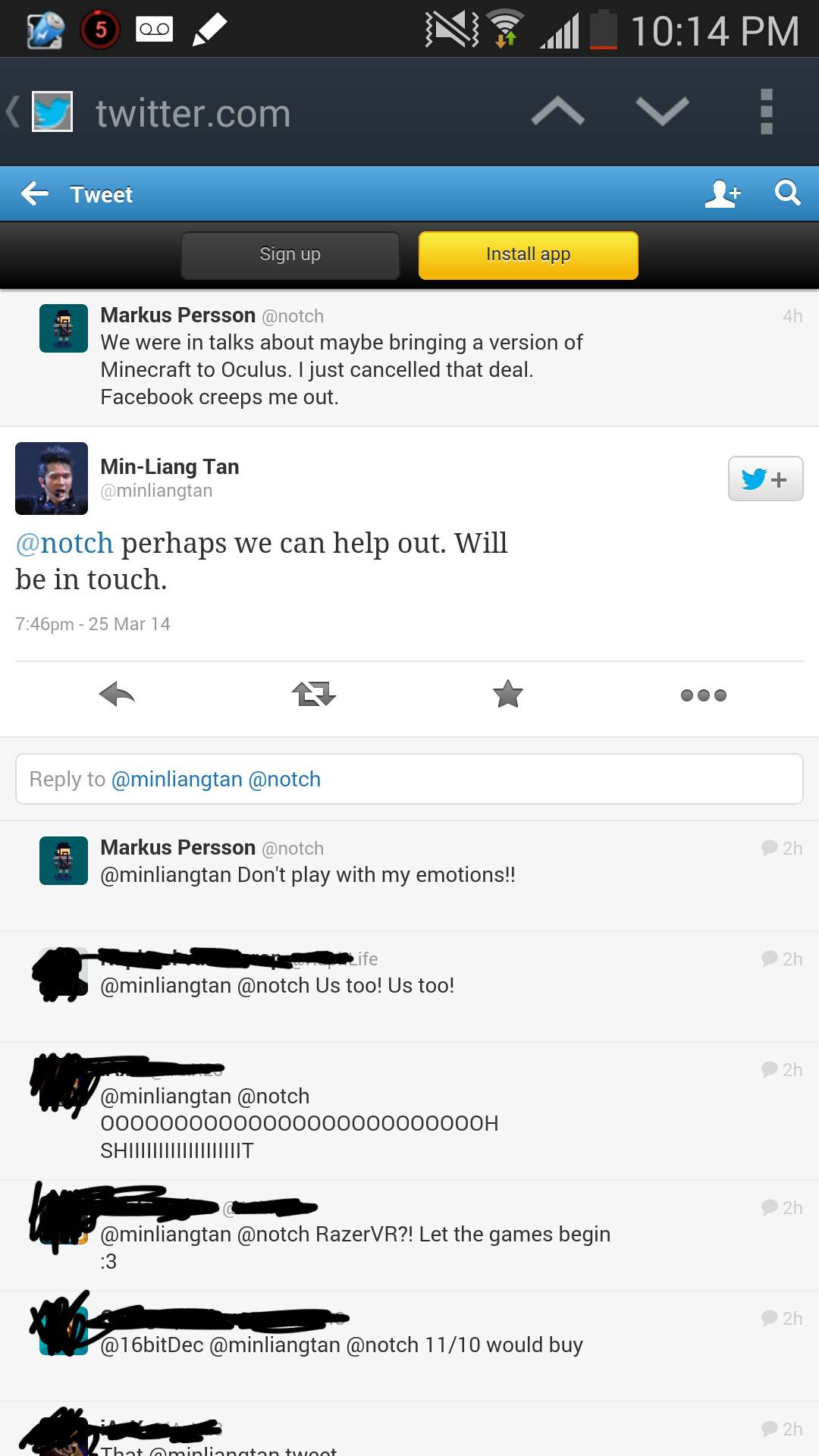Focus the Reply to @minliangtan field

click(409, 779)
